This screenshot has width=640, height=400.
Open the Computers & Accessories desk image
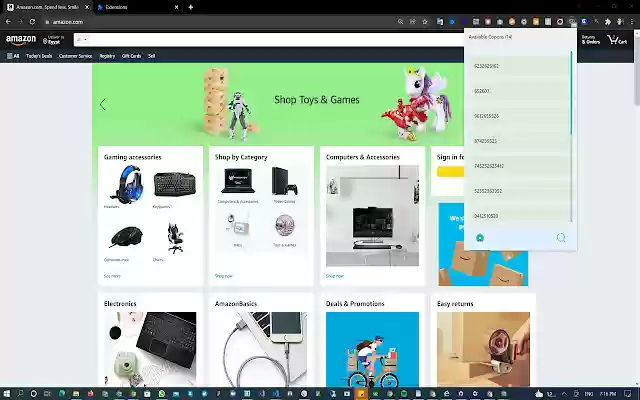point(372,216)
